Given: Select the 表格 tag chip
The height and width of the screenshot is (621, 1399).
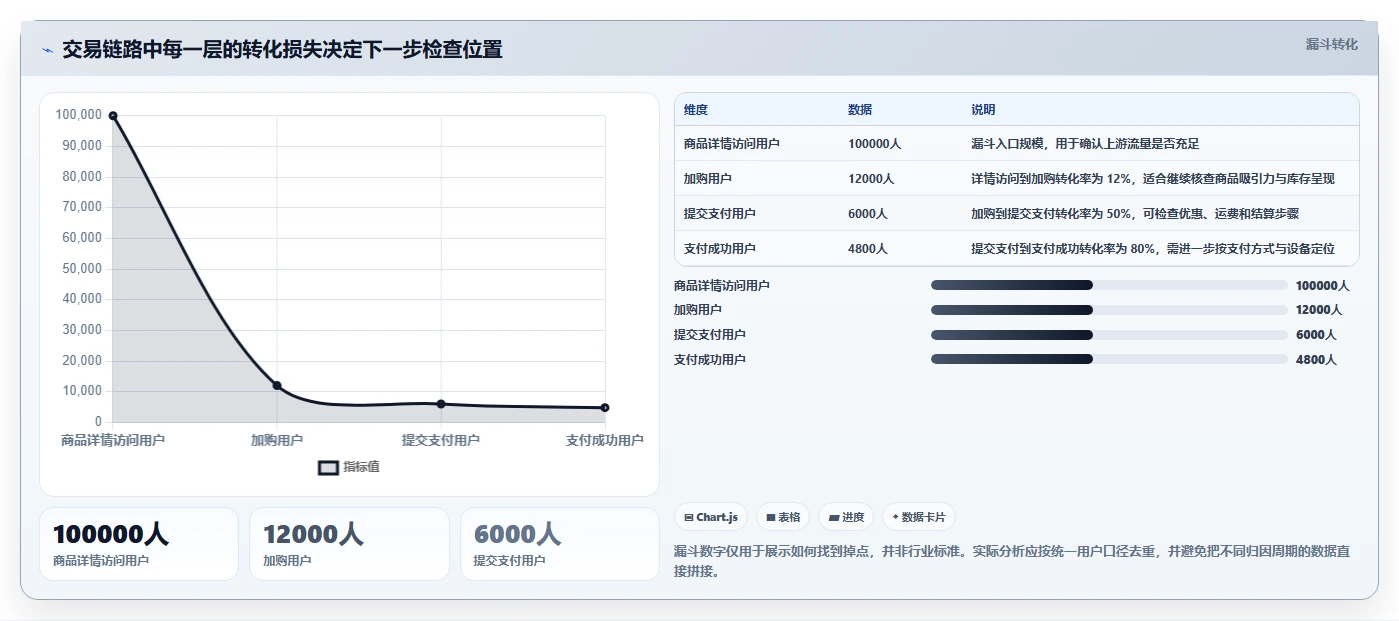Looking at the screenshot, I should click(x=783, y=517).
